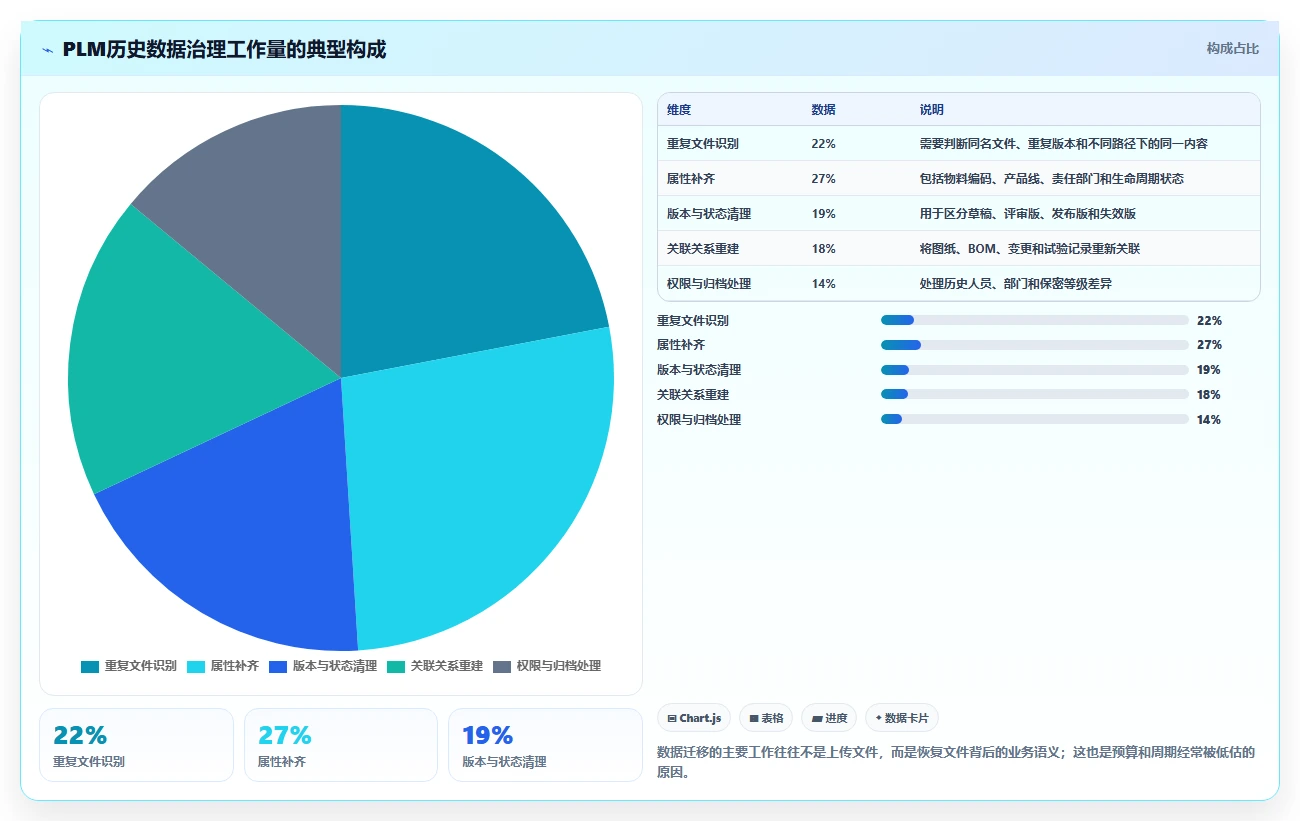Click the star icon in 数据卡片 tag
Viewport: 1300px width, 821px height.
point(878,718)
